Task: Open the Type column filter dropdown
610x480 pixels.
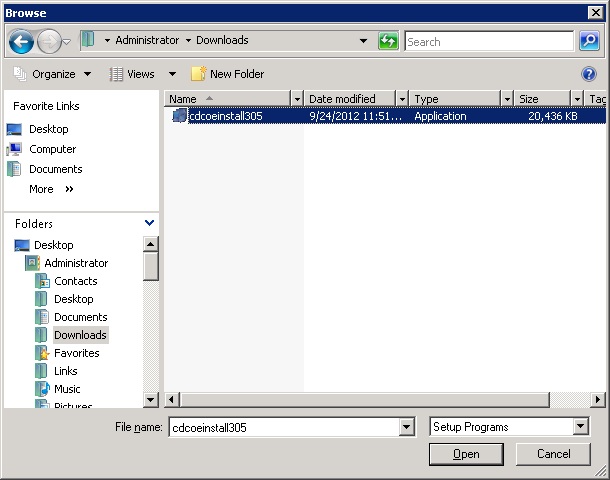Action: tap(507, 99)
